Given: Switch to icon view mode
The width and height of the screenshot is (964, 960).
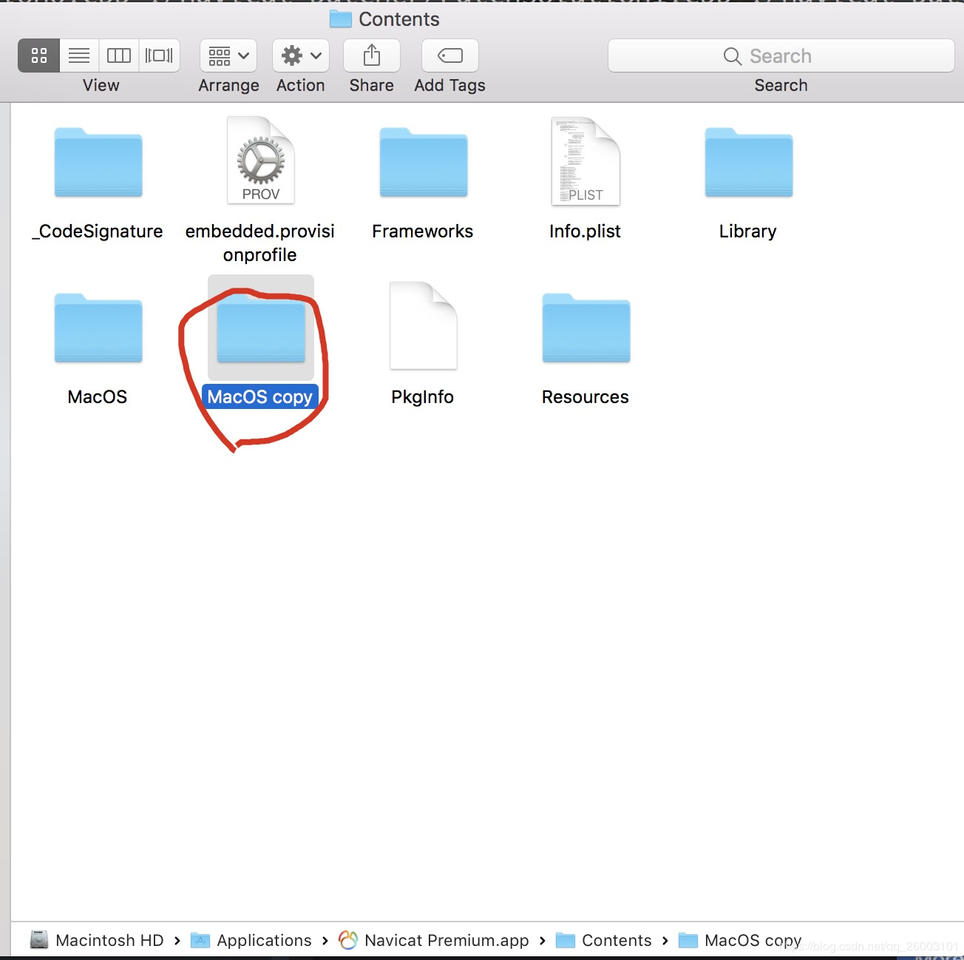Looking at the screenshot, I should click(x=39, y=56).
